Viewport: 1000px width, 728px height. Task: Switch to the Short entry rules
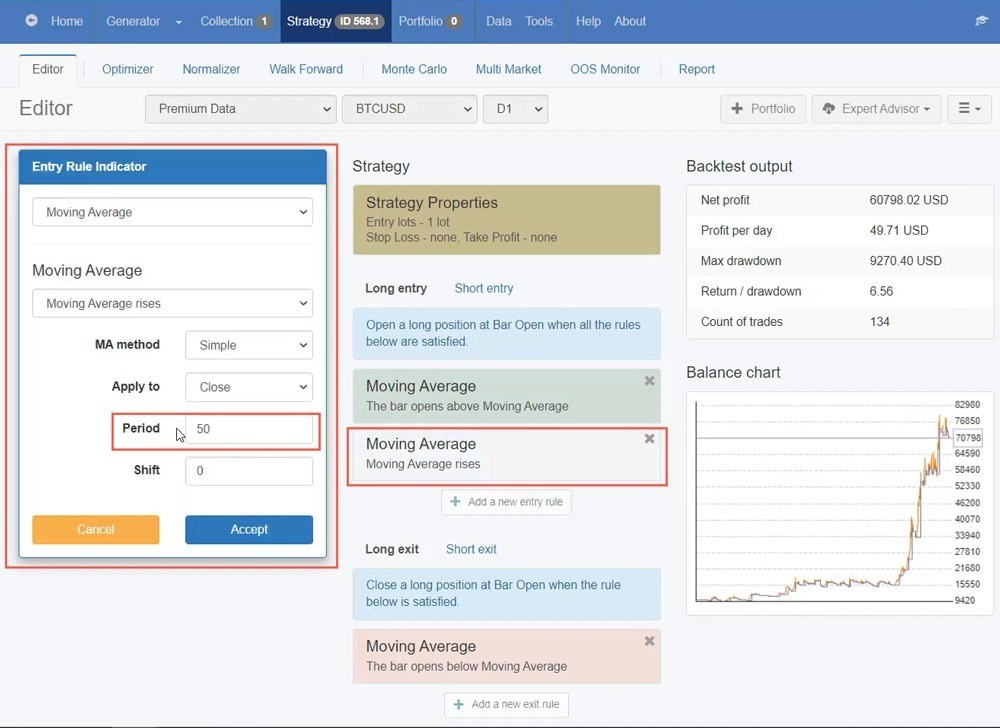[x=484, y=288]
